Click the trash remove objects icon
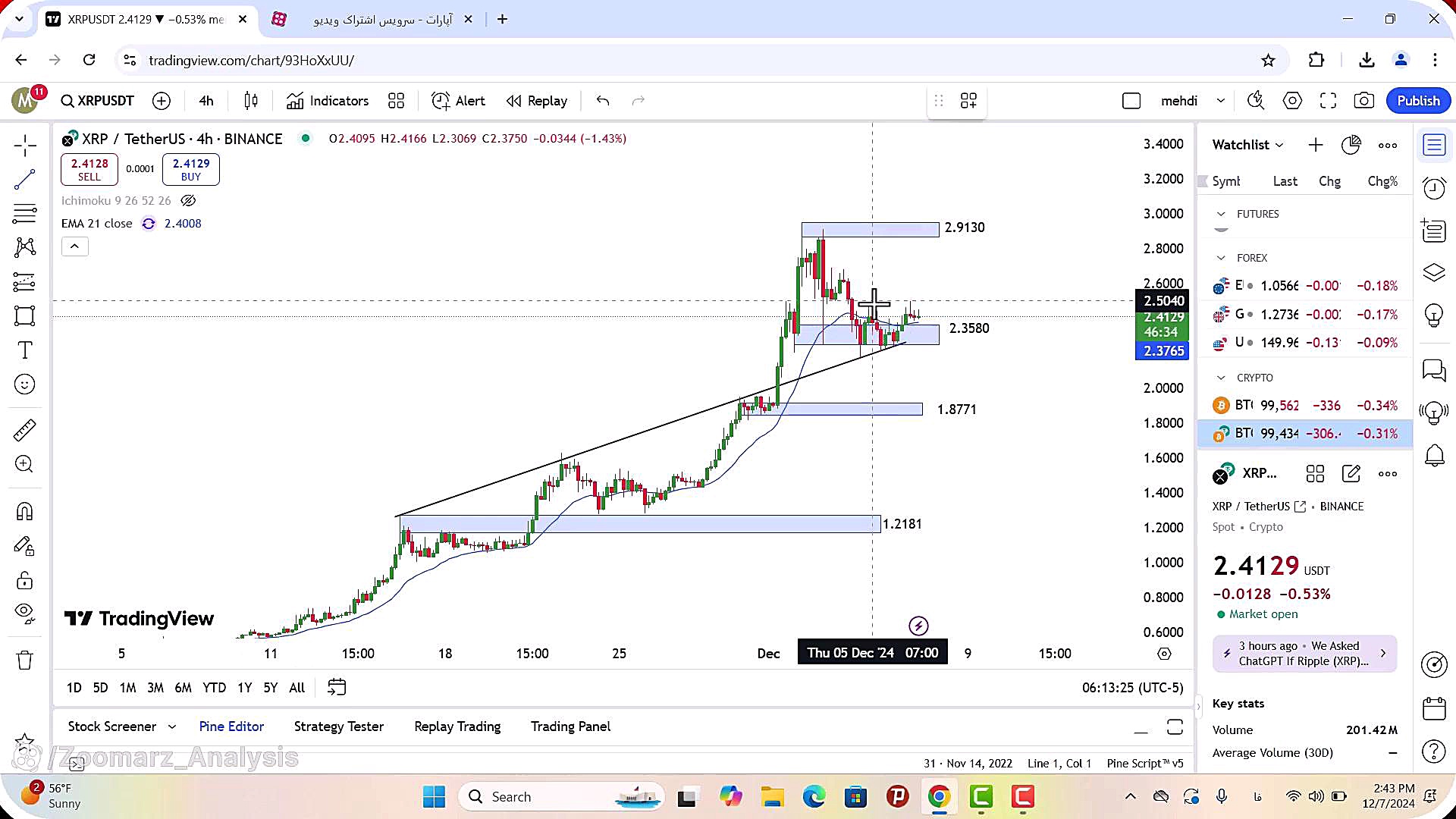This screenshot has height=819, width=1456. click(x=24, y=661)
